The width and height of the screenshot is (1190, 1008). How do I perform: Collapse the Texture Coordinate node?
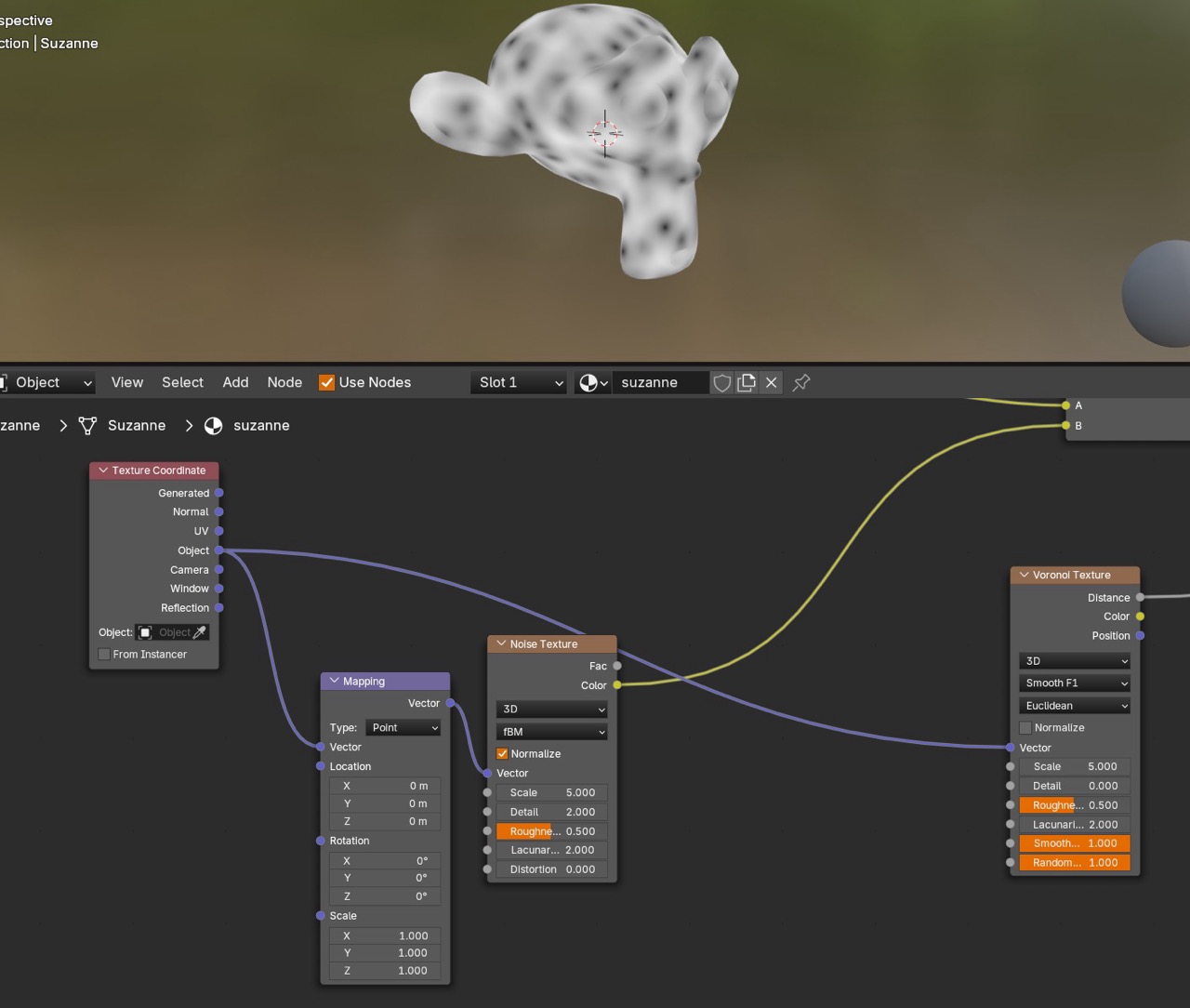point(103,471)
